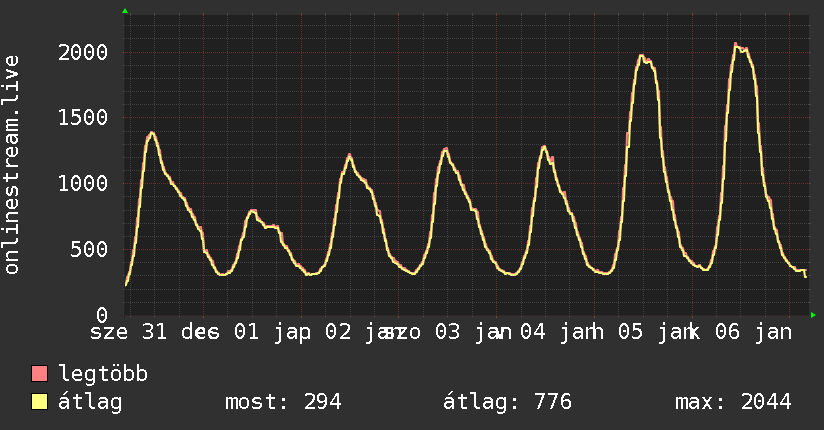Click the '05 jan' x-axis date label

tap(657, 332)
